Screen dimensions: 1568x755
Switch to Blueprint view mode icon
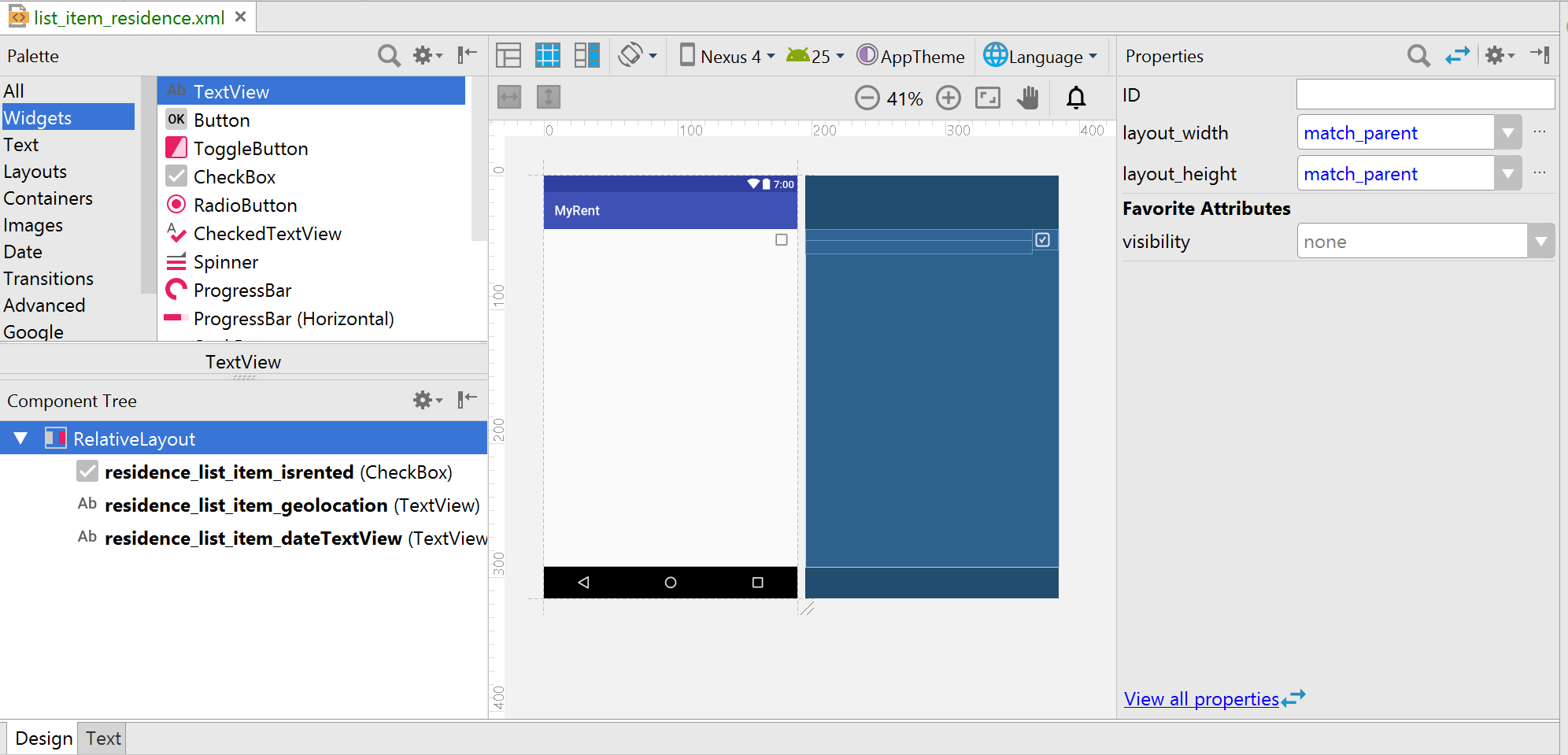(547, 56)
